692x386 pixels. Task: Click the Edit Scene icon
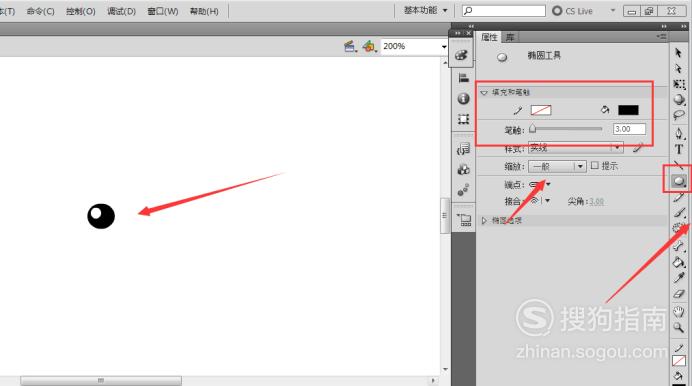tap(350, 46)
